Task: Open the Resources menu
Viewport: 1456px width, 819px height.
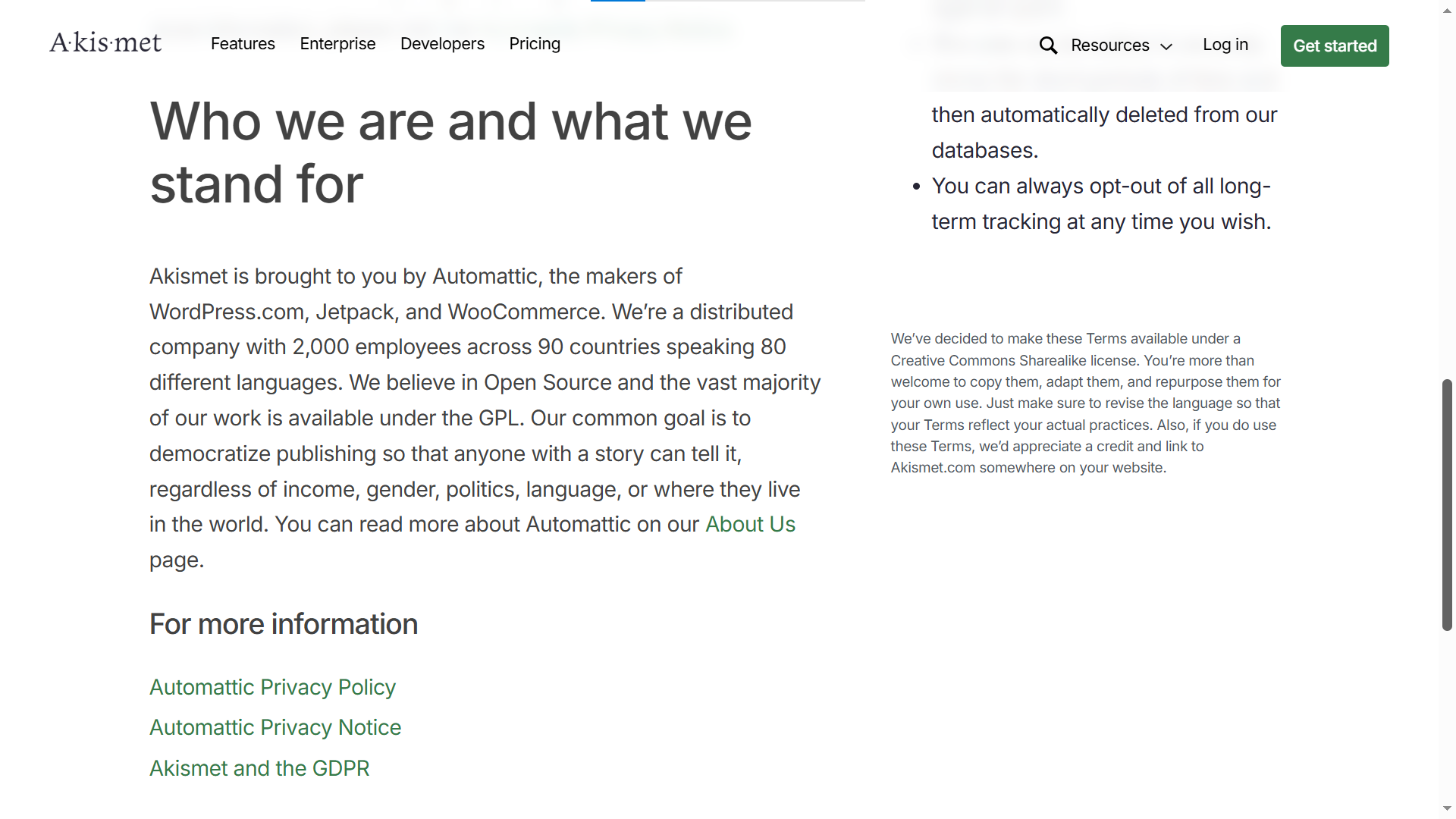Action: point(1109,45)
